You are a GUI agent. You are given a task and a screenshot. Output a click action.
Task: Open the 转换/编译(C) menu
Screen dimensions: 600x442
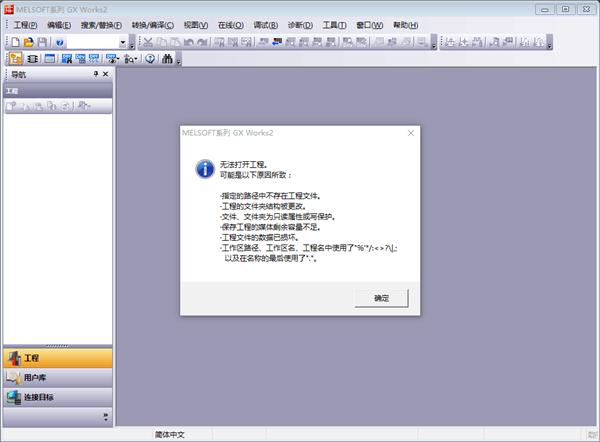tap(153, 25)
